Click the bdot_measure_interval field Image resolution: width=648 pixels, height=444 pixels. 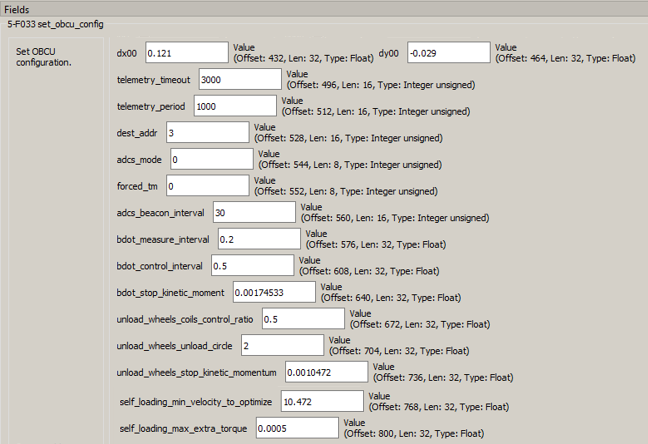coord(258,239)
